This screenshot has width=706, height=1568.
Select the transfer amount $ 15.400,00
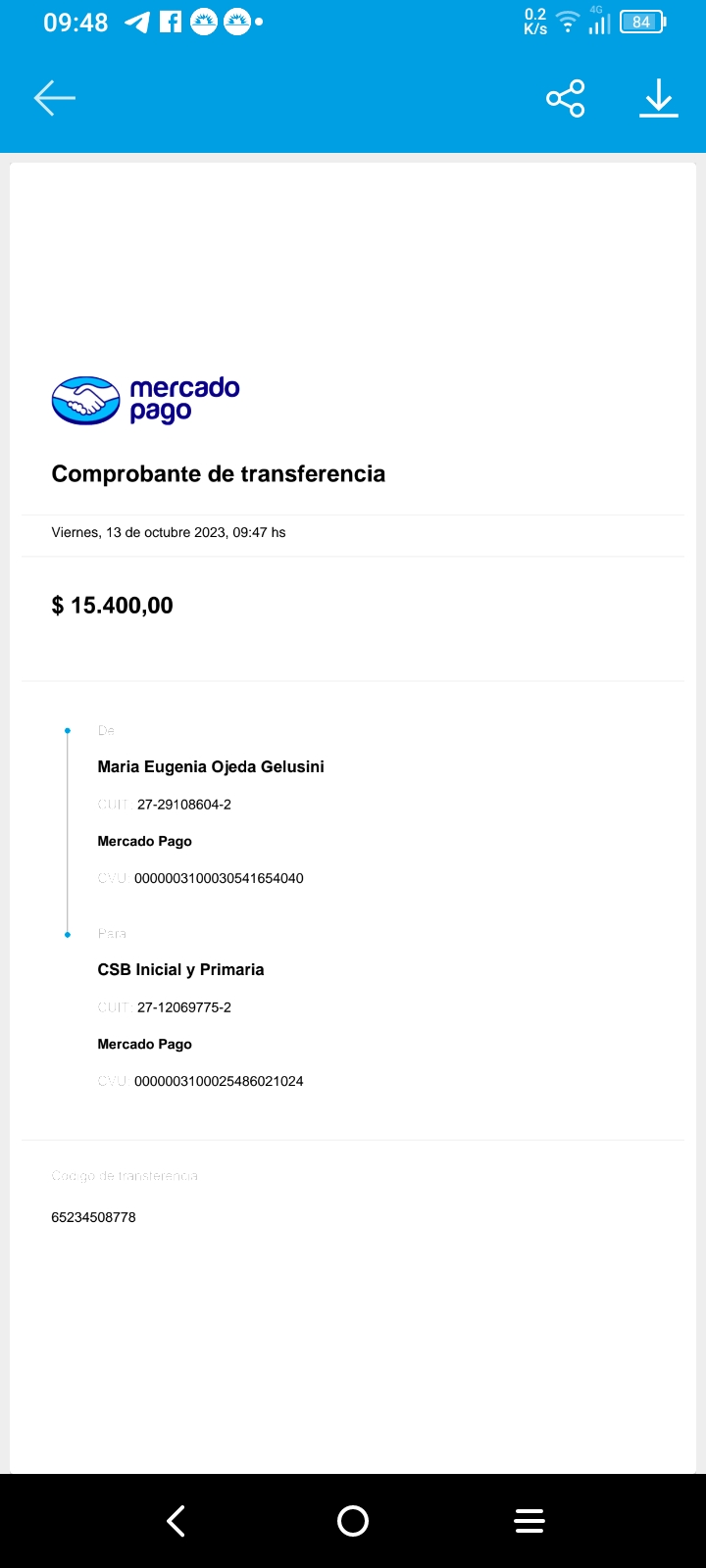(113, 606)
